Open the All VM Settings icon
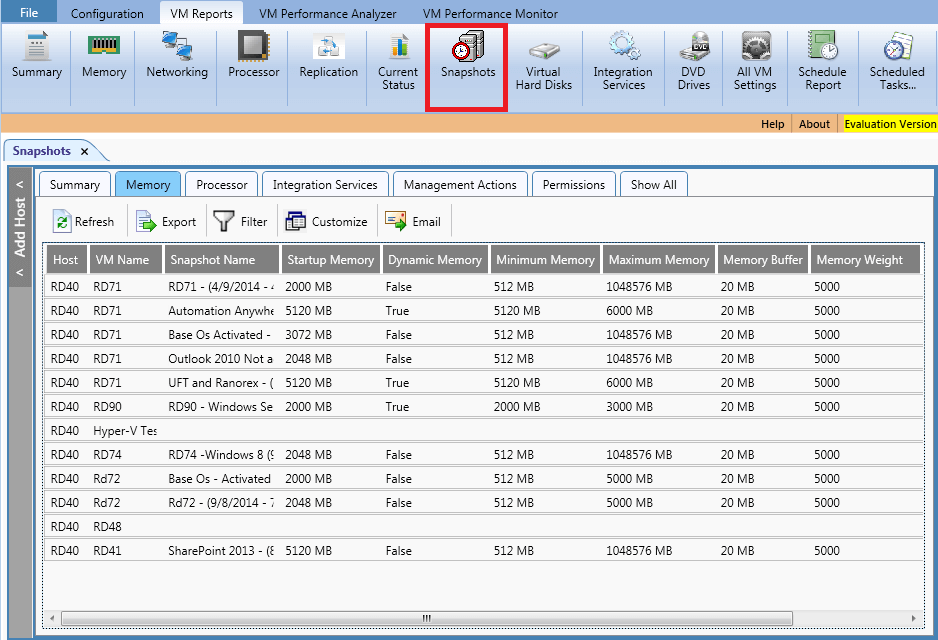938x640 pixels. point(755,62)
